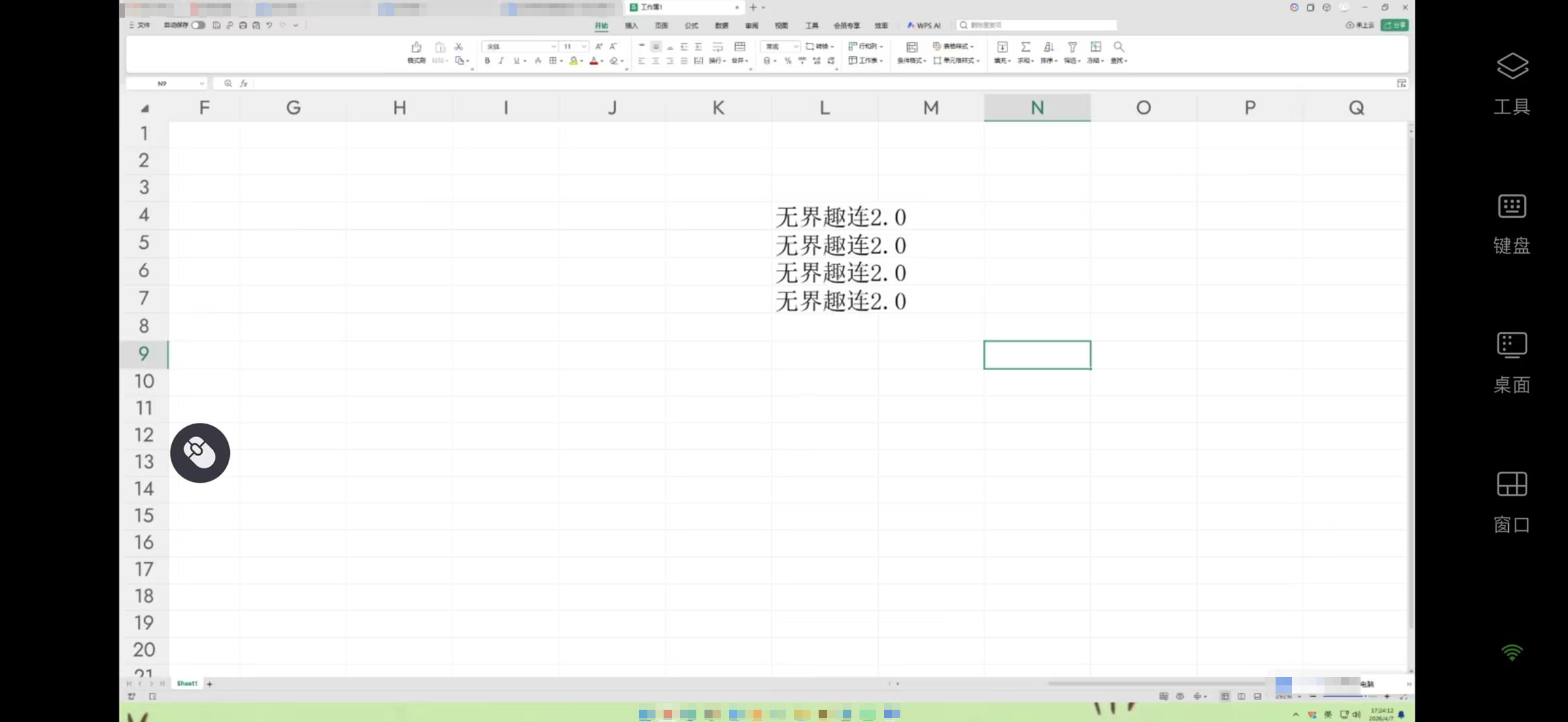
Task: Click the cut scissors icon
Action: pyautogui.click(x=459, y=46)
